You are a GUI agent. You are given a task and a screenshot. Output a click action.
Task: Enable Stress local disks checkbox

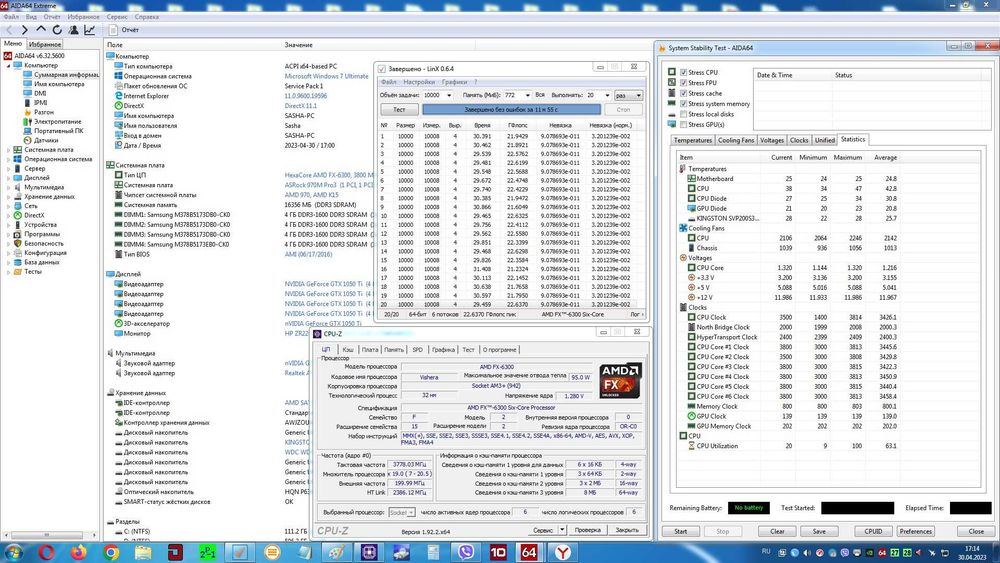point(684,114)
